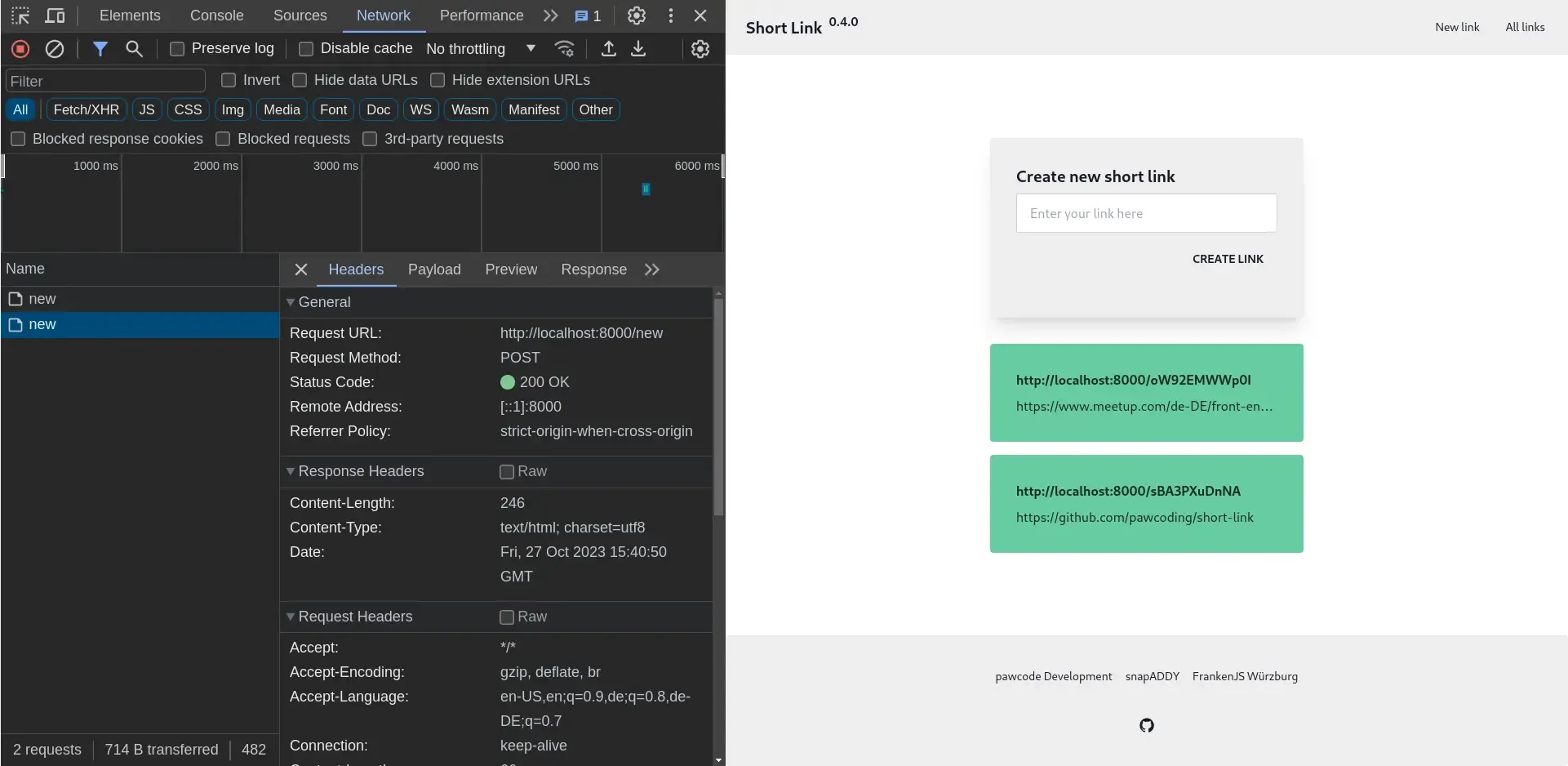Image resolution: width=1568 pixels, height=766 pixels.
Task: Import HAR file via upload icon
Action: [608, 49]
